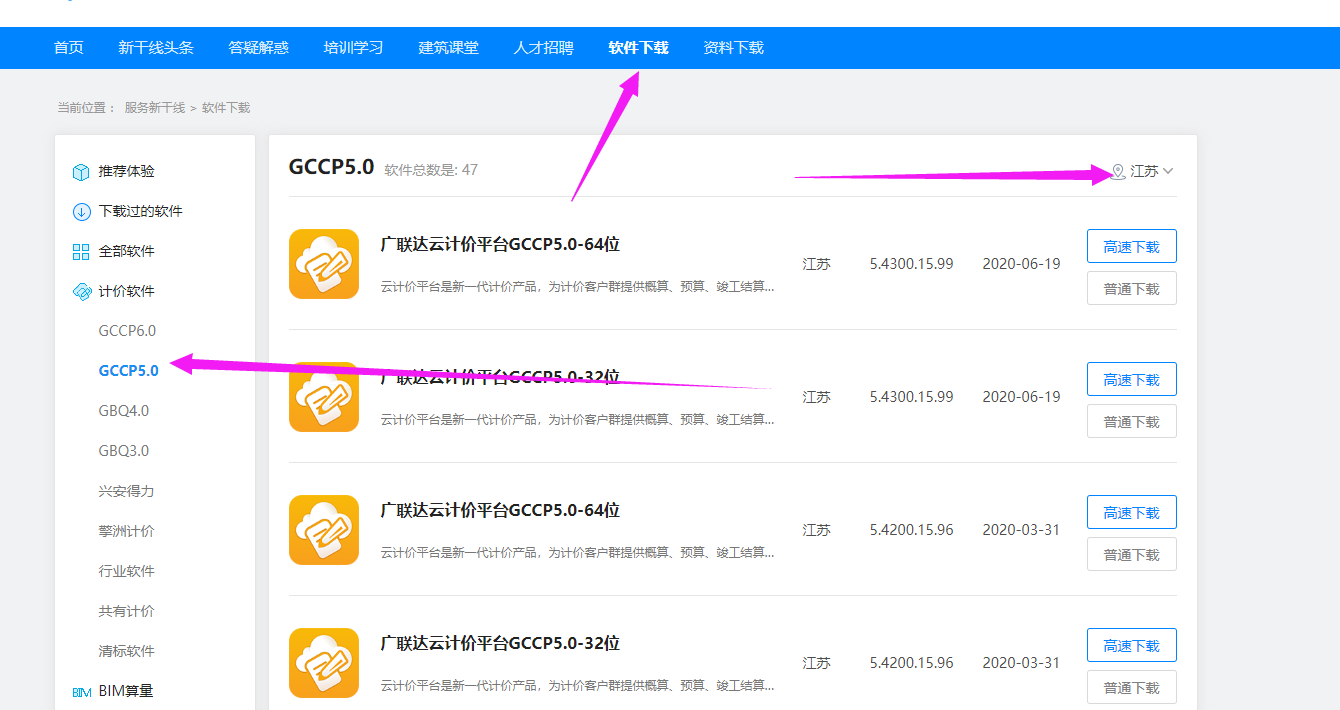
Task: Click the 2020-03-31 date in the fourth row
Action: coord(1021,663)
